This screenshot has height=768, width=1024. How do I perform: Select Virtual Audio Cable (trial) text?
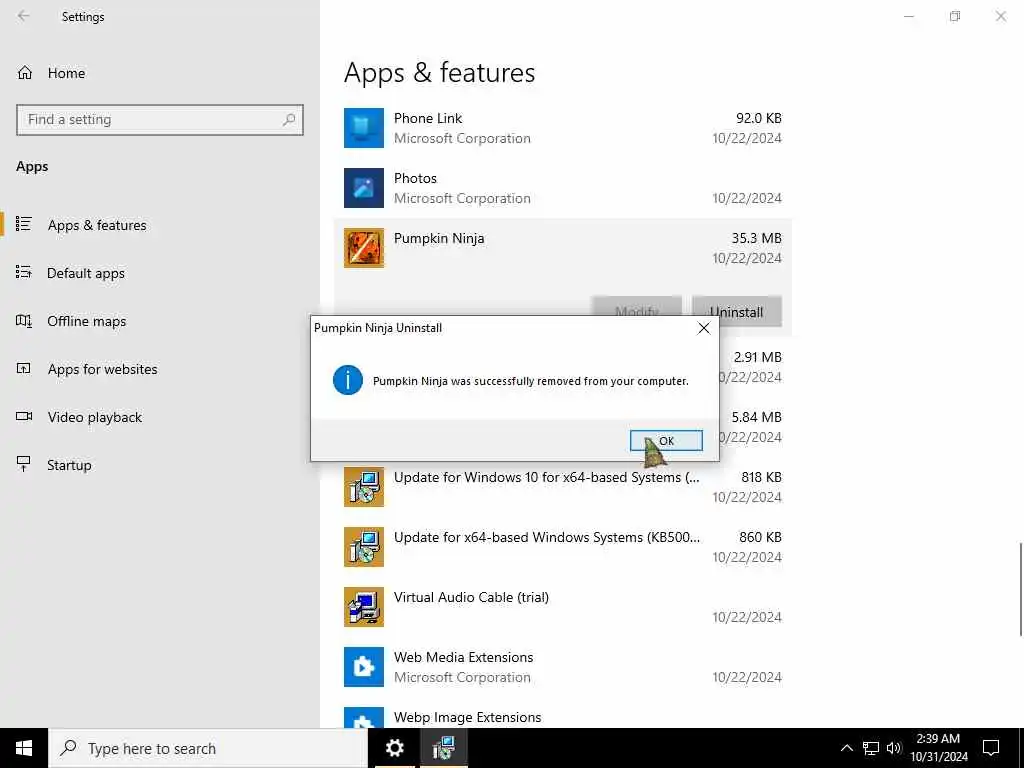click(472, 598)
